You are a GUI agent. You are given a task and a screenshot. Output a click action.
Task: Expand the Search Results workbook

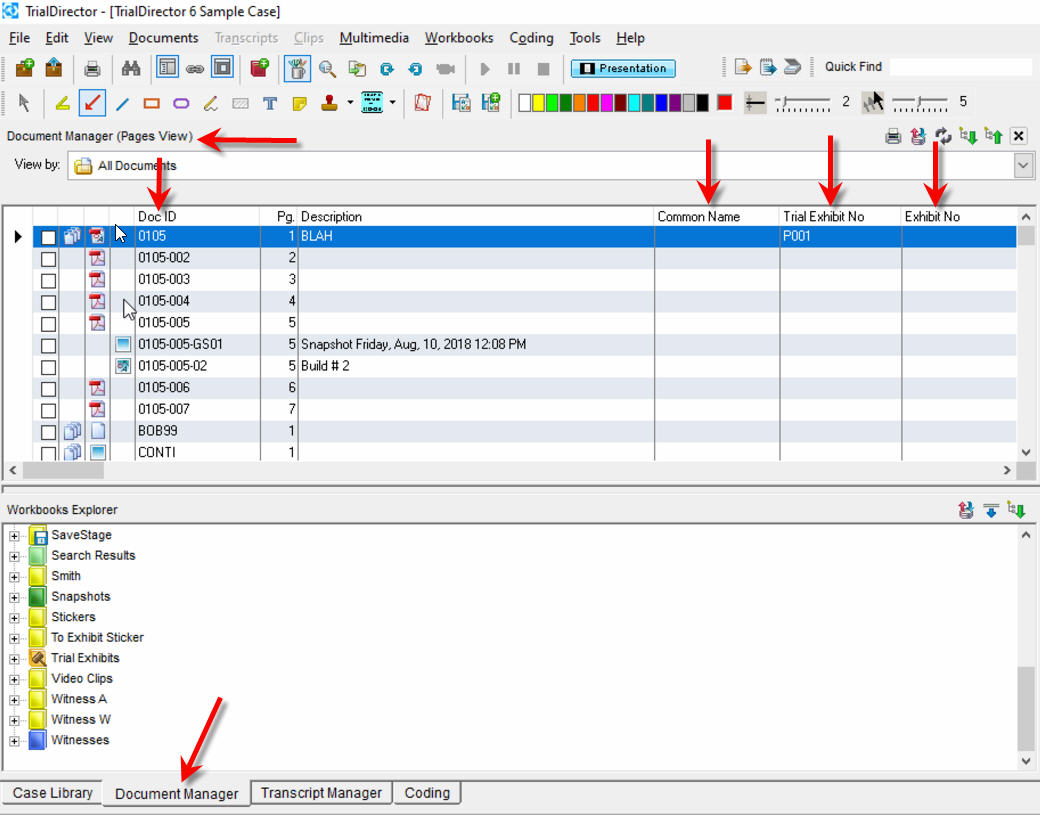(x=14, y=556)
